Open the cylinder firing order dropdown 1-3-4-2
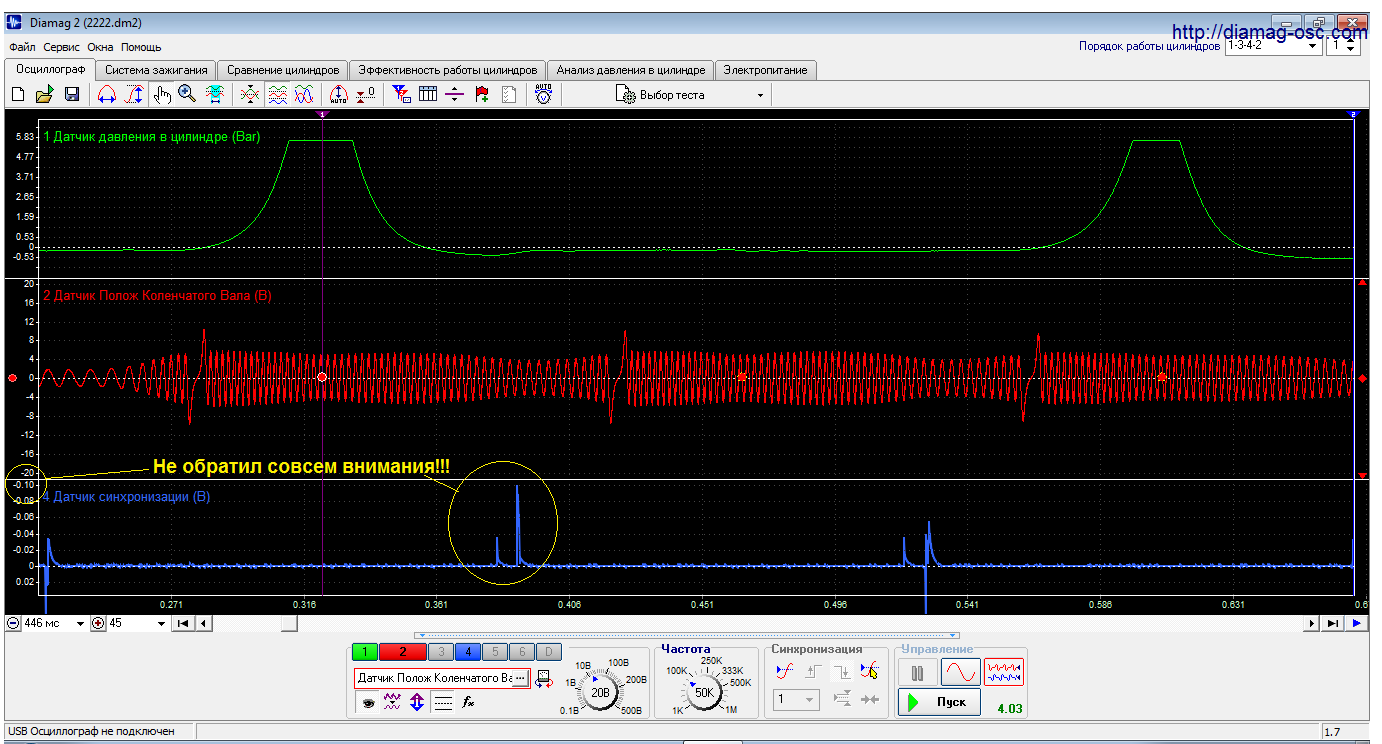The height and width of the screenshot is (744, 1382). tap(1273, 46)
